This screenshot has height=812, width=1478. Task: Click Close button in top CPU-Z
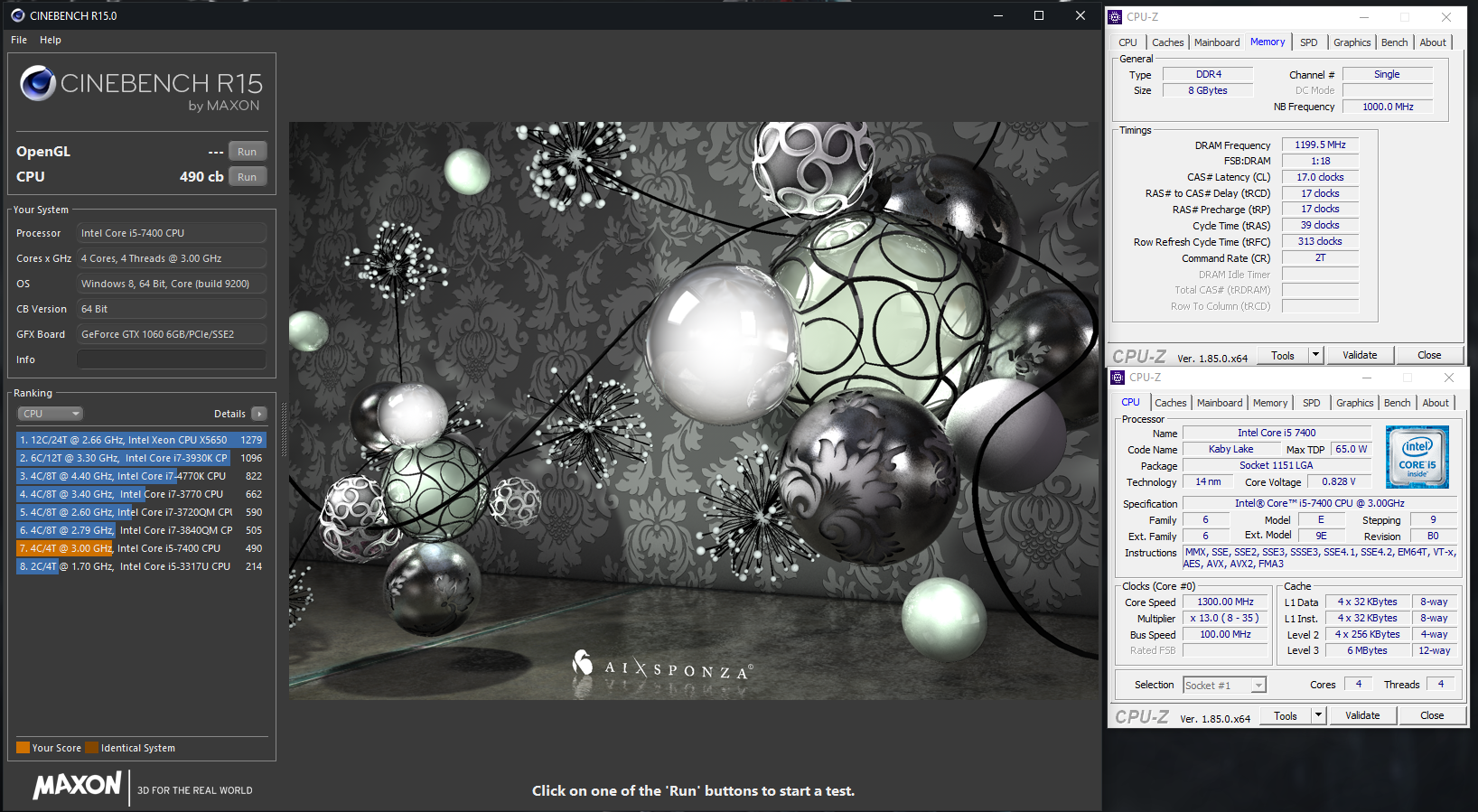pos(1429,355)
